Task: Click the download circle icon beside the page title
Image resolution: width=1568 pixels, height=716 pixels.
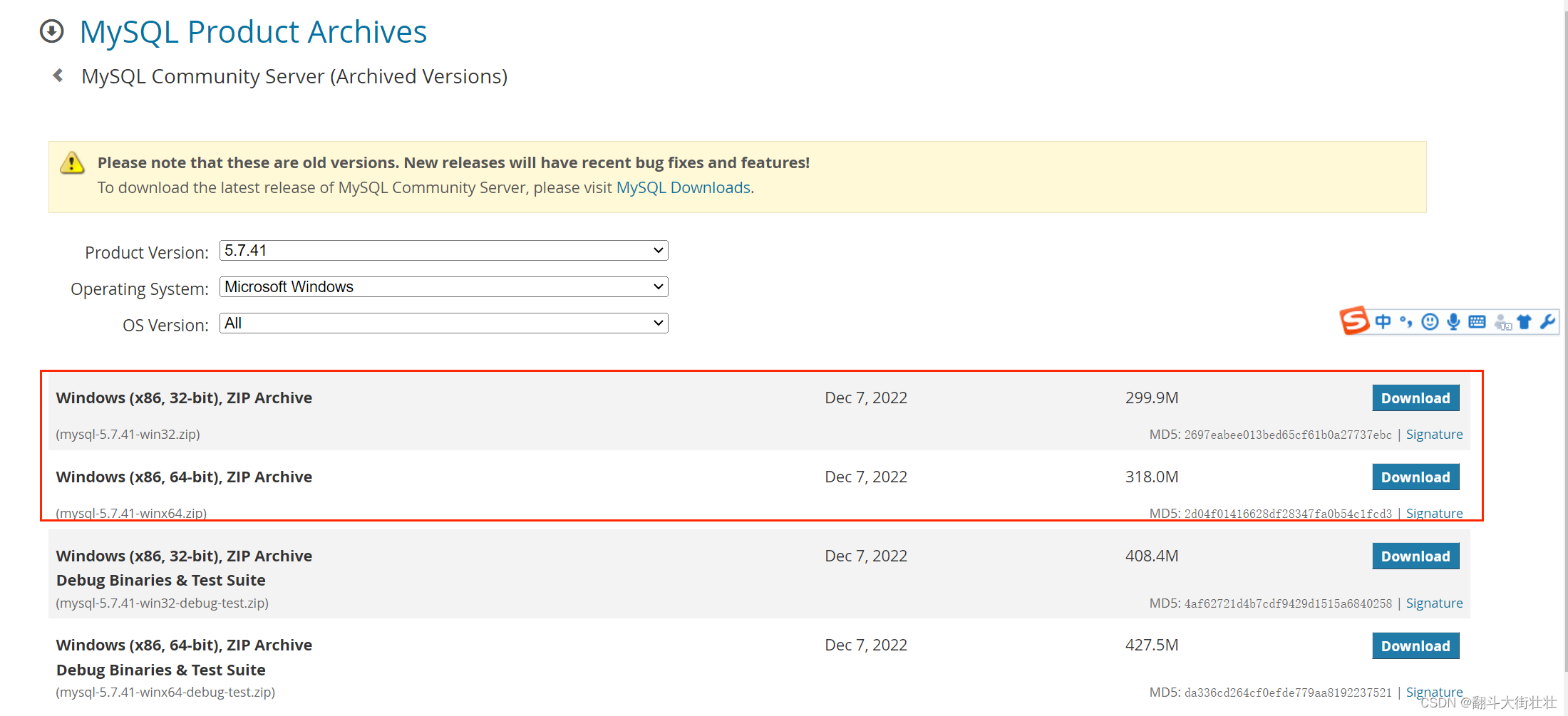Action: (51, 31)
